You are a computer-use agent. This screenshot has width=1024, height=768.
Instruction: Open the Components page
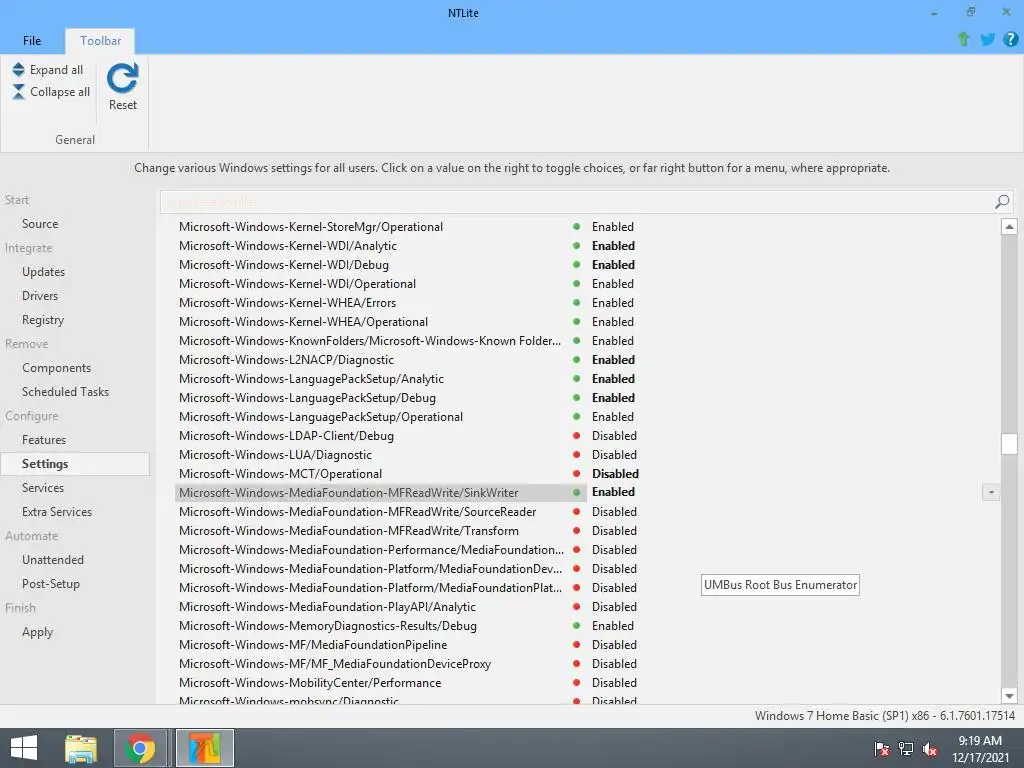coord(56,368)
